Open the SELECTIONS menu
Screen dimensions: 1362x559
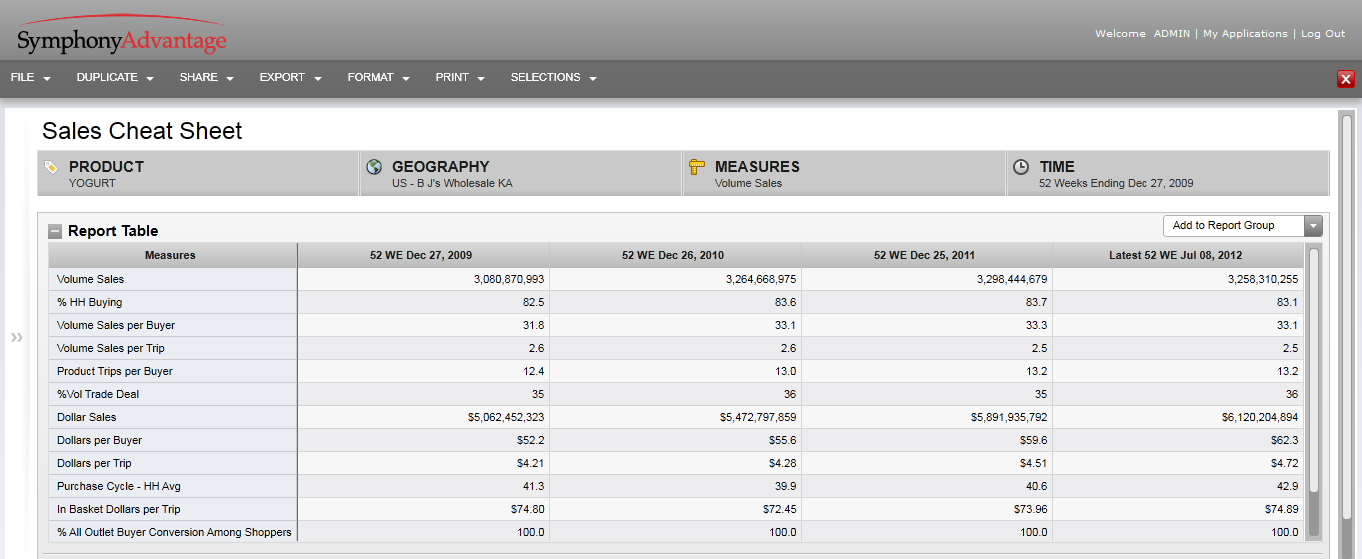(553, 78)
